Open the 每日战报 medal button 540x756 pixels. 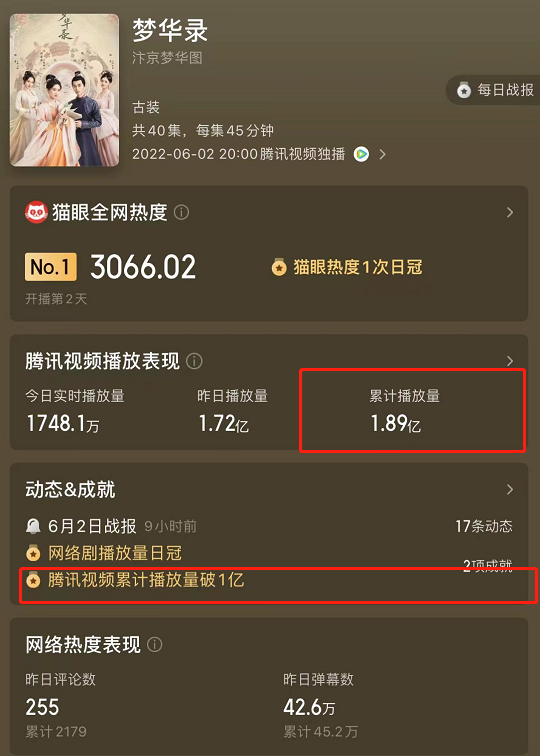tap(494, 90)
